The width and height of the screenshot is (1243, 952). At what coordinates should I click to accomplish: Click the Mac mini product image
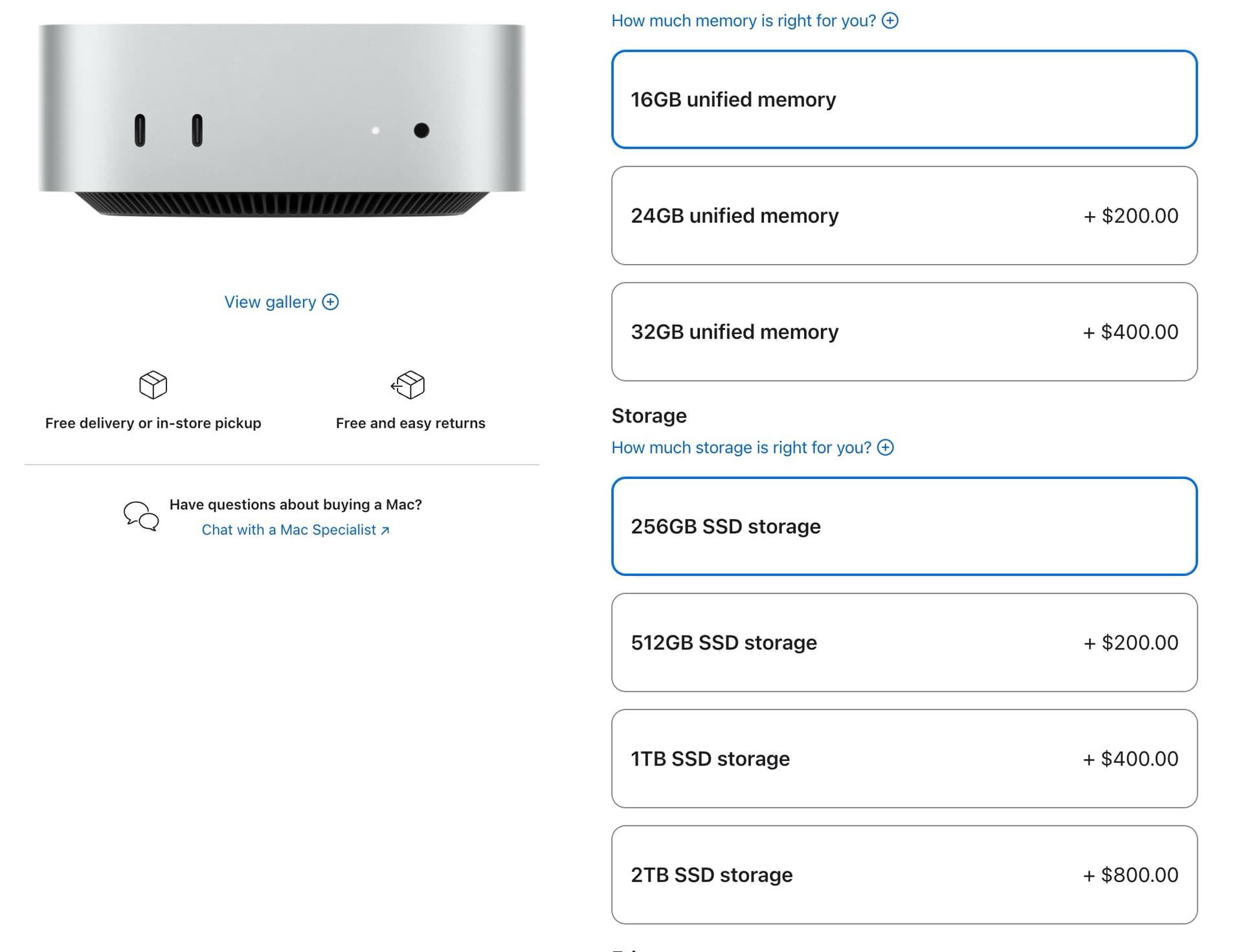click(282, 120)
